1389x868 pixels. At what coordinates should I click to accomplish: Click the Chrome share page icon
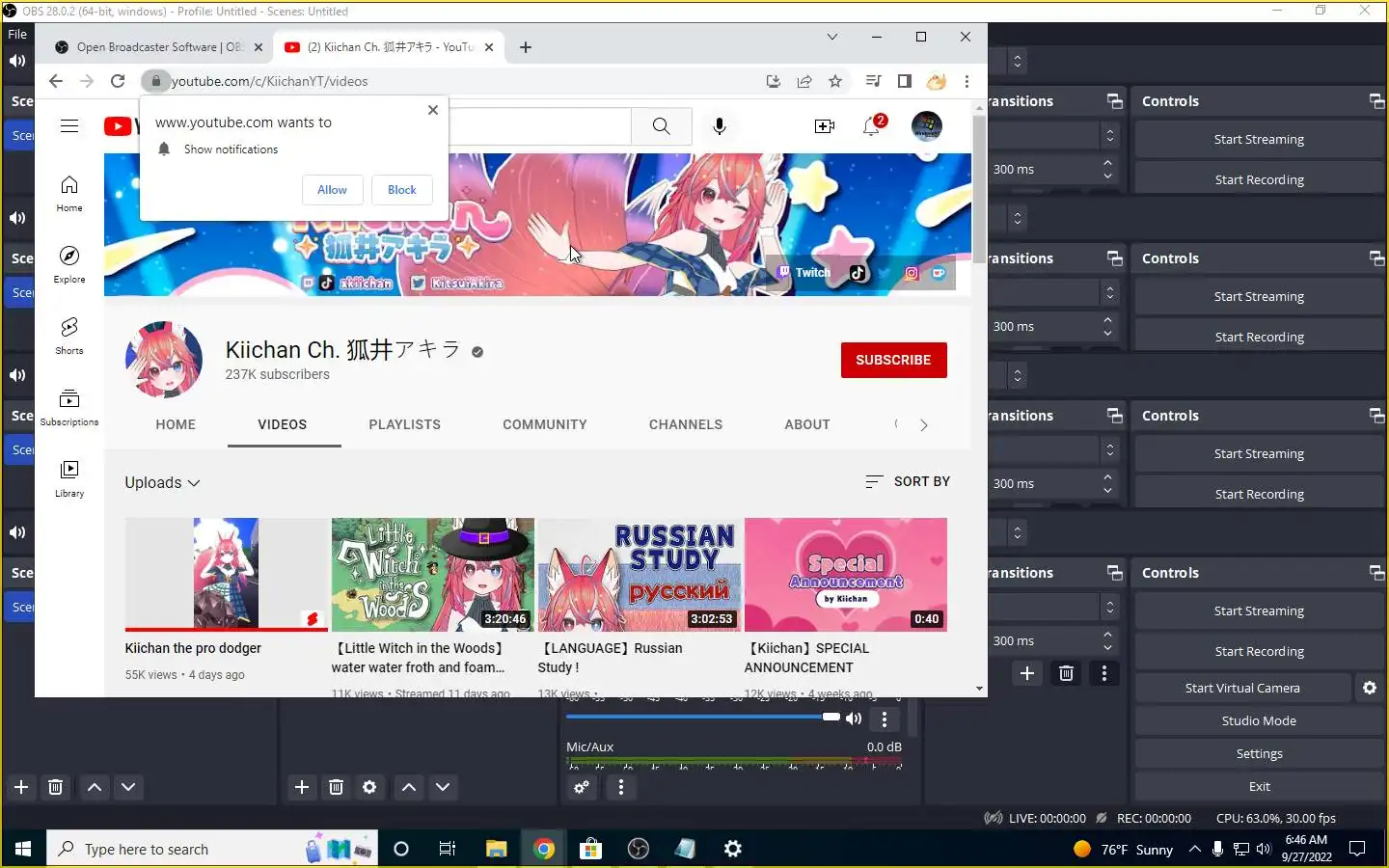tap(804, 81)
